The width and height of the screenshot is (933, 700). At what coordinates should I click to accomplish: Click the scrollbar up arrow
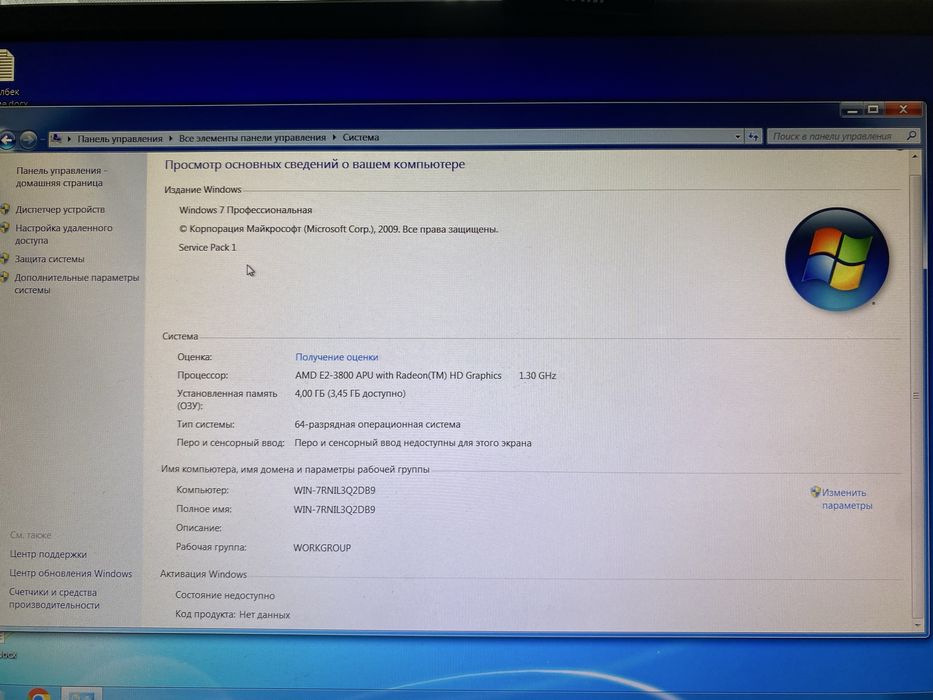[916, 156]
